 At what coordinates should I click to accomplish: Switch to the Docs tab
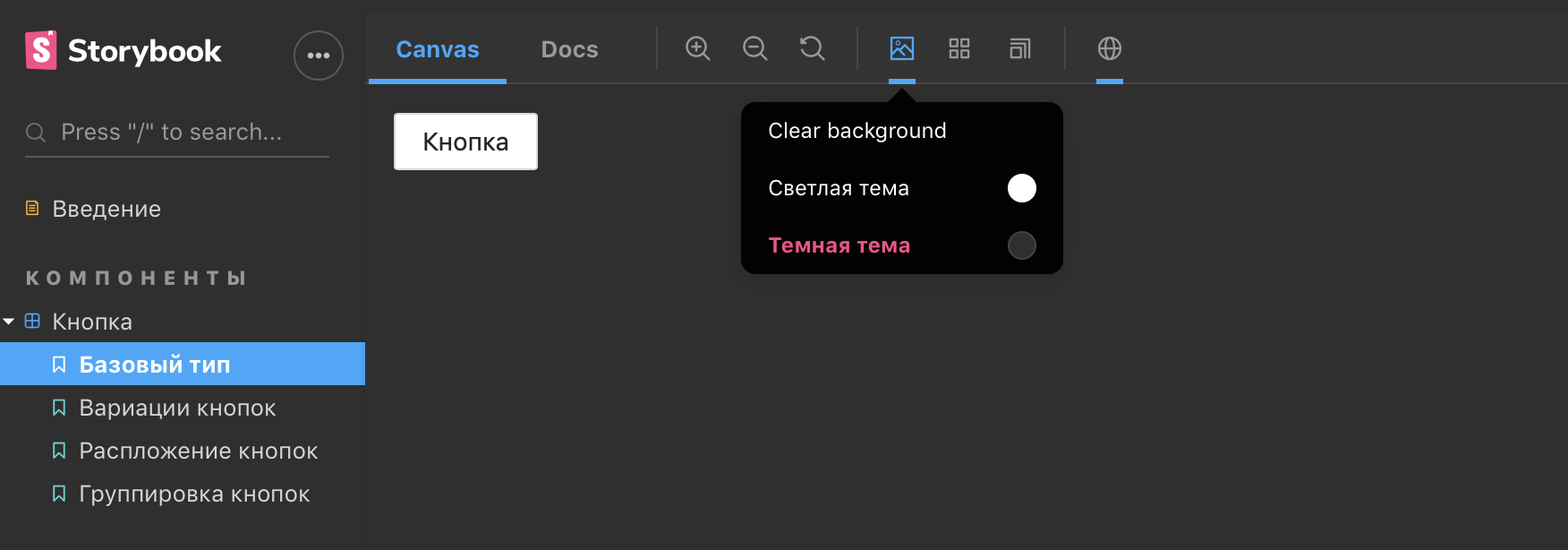coord(570,49)
